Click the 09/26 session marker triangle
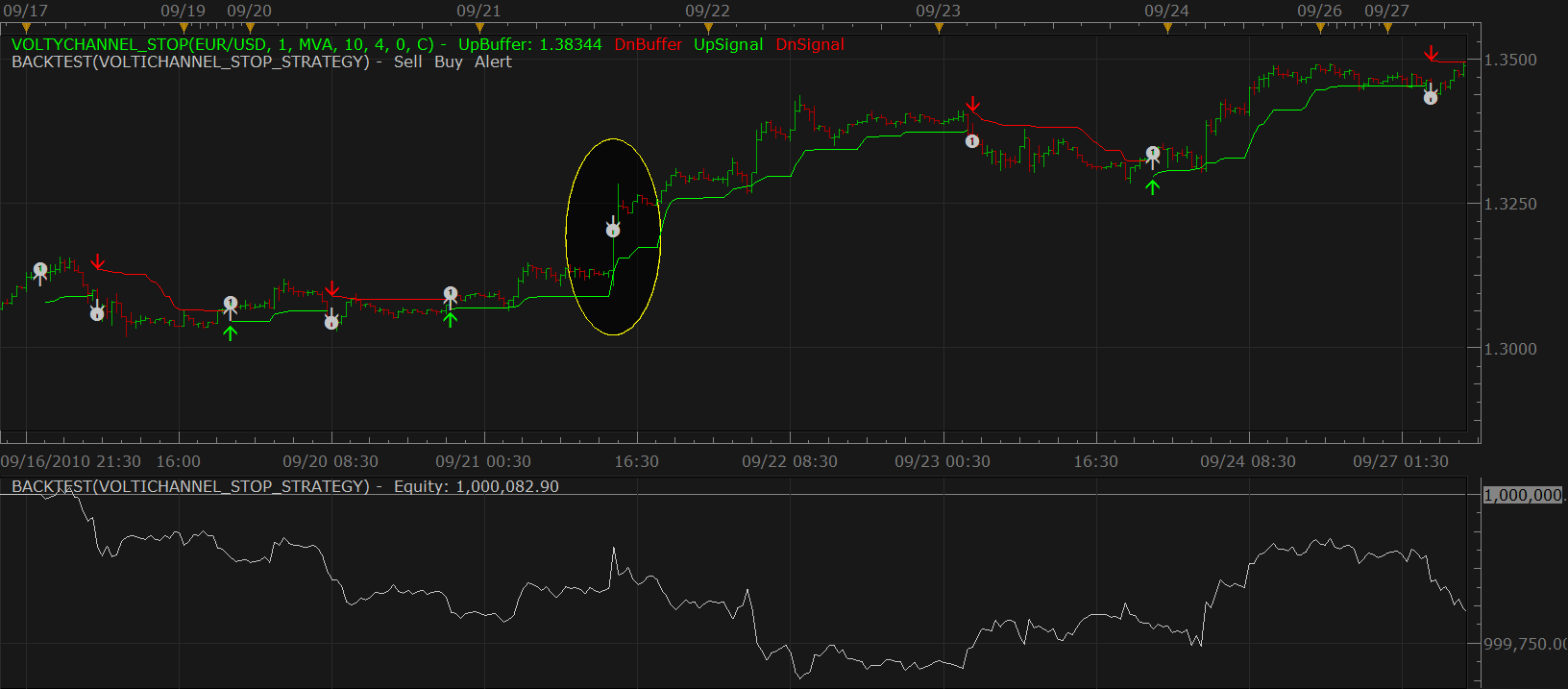Image resolution: width=1568 pixels, height=689 pixels. pyautogui.click(x=1320, y=28)
